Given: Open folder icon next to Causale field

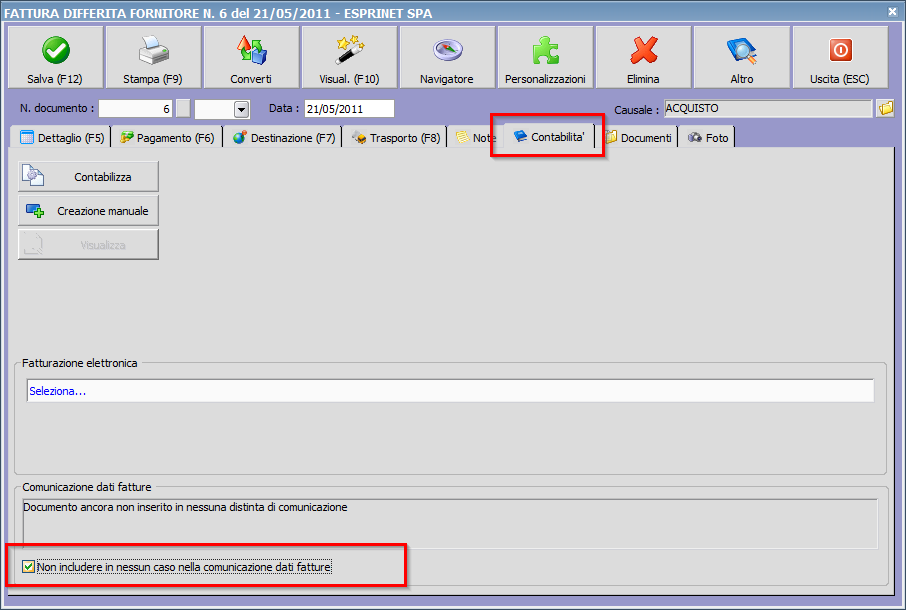Looking at the screenshot, I should pyautogui.click(x=885, y=108).
